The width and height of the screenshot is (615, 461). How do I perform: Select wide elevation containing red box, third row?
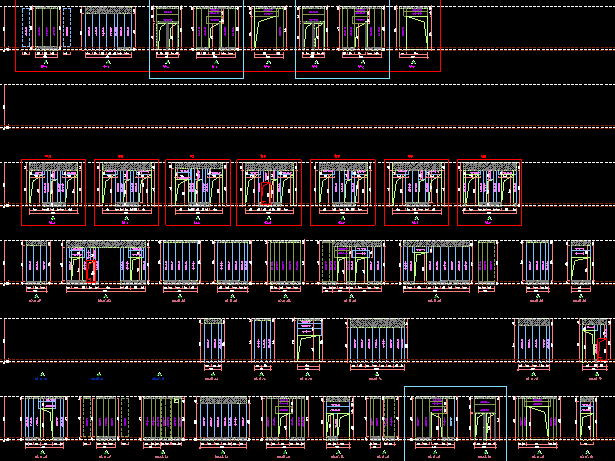tap(105, 266)
